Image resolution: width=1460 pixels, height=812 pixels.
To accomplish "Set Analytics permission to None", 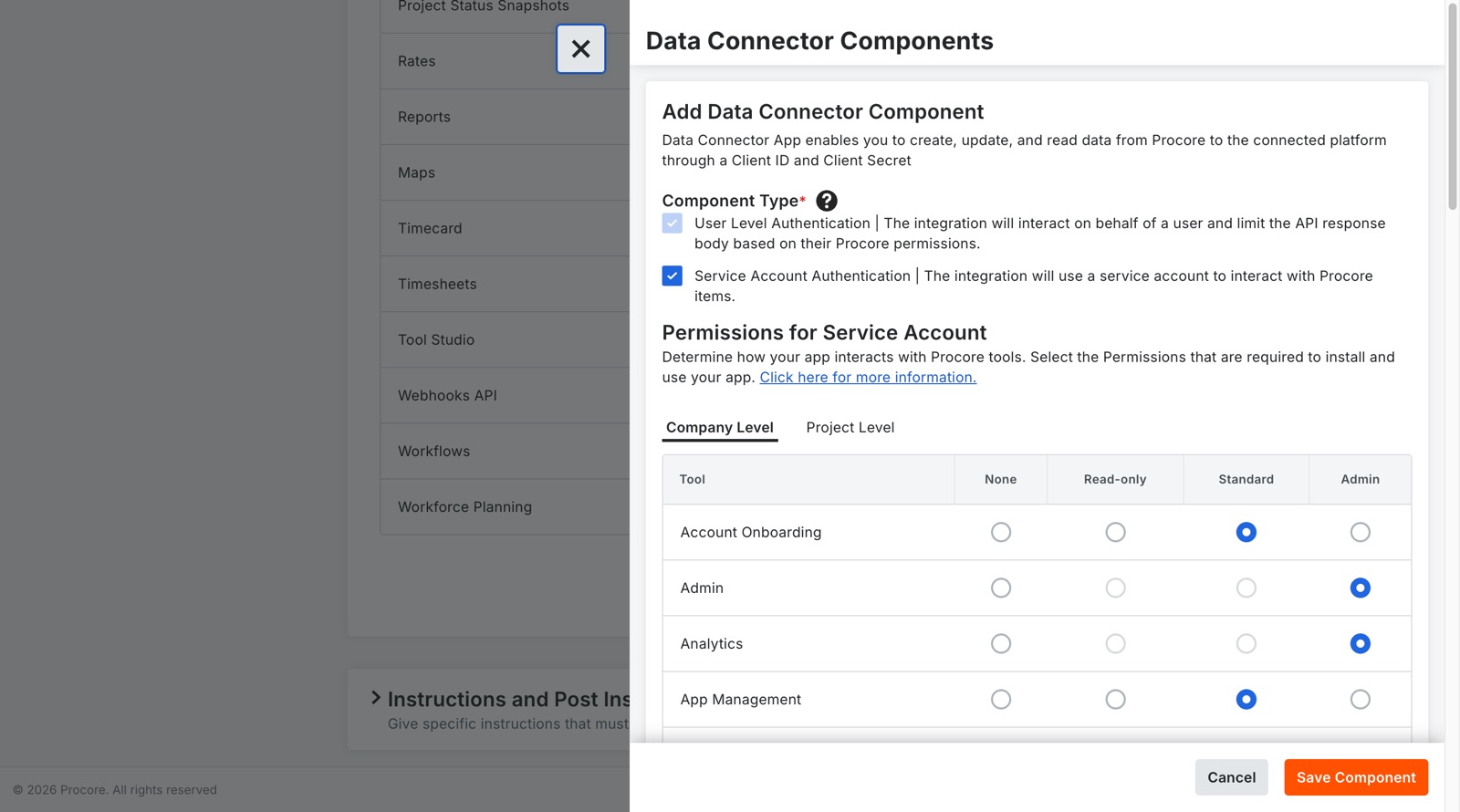I will (x=1001, y=643).
